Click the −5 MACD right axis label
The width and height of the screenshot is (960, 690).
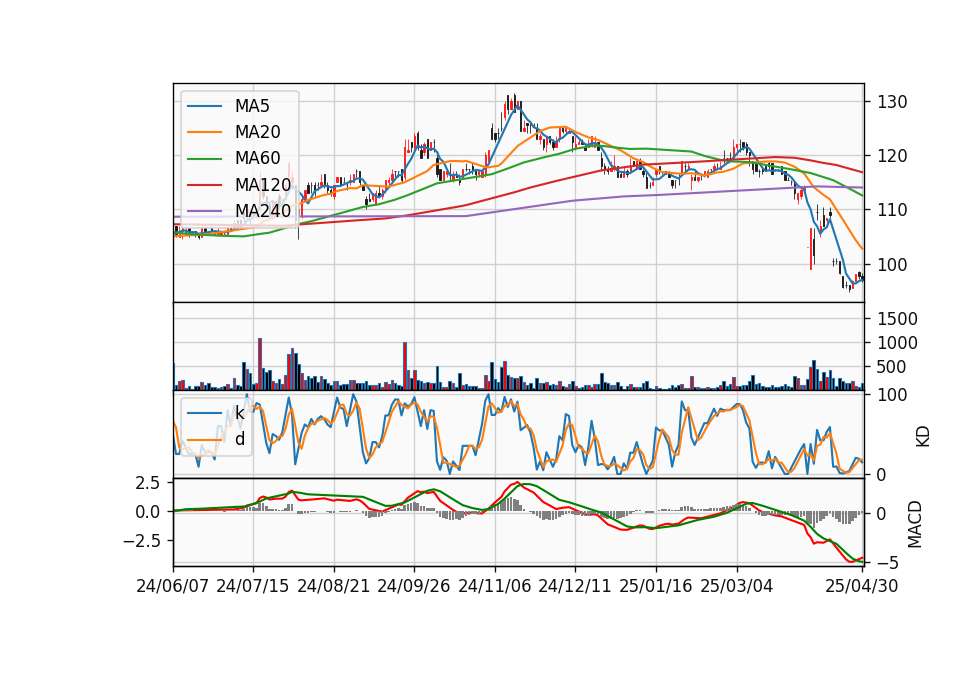(887, 562)
